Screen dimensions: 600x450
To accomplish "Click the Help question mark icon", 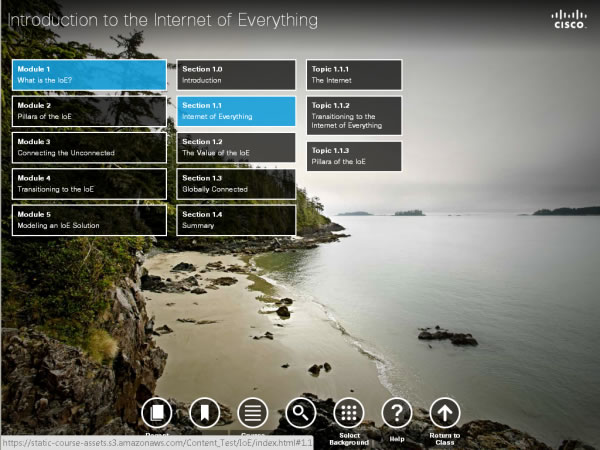I will click(x=397, y=412).
